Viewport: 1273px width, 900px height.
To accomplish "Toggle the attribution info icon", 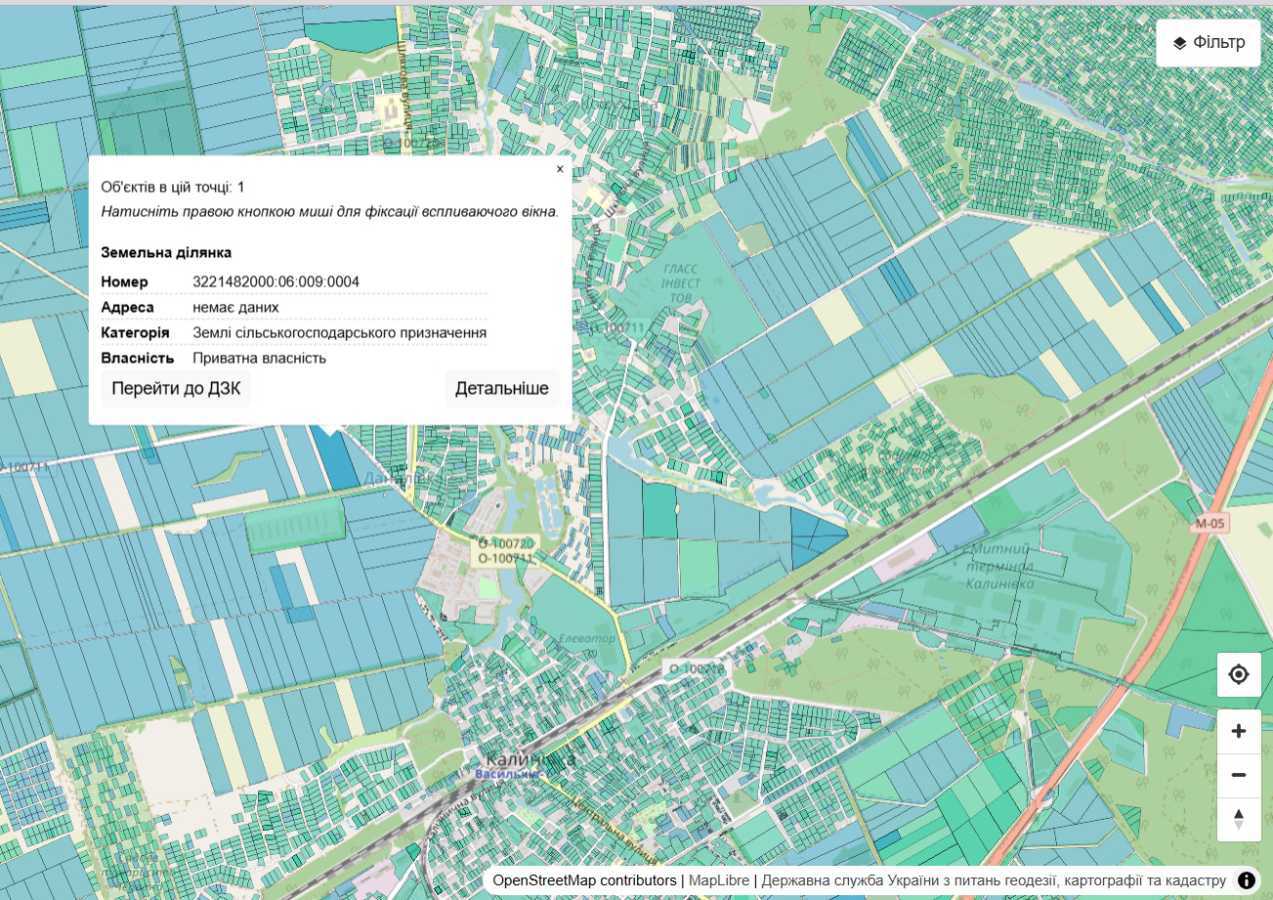I will pyautogui.click(x=1246, y=880).
